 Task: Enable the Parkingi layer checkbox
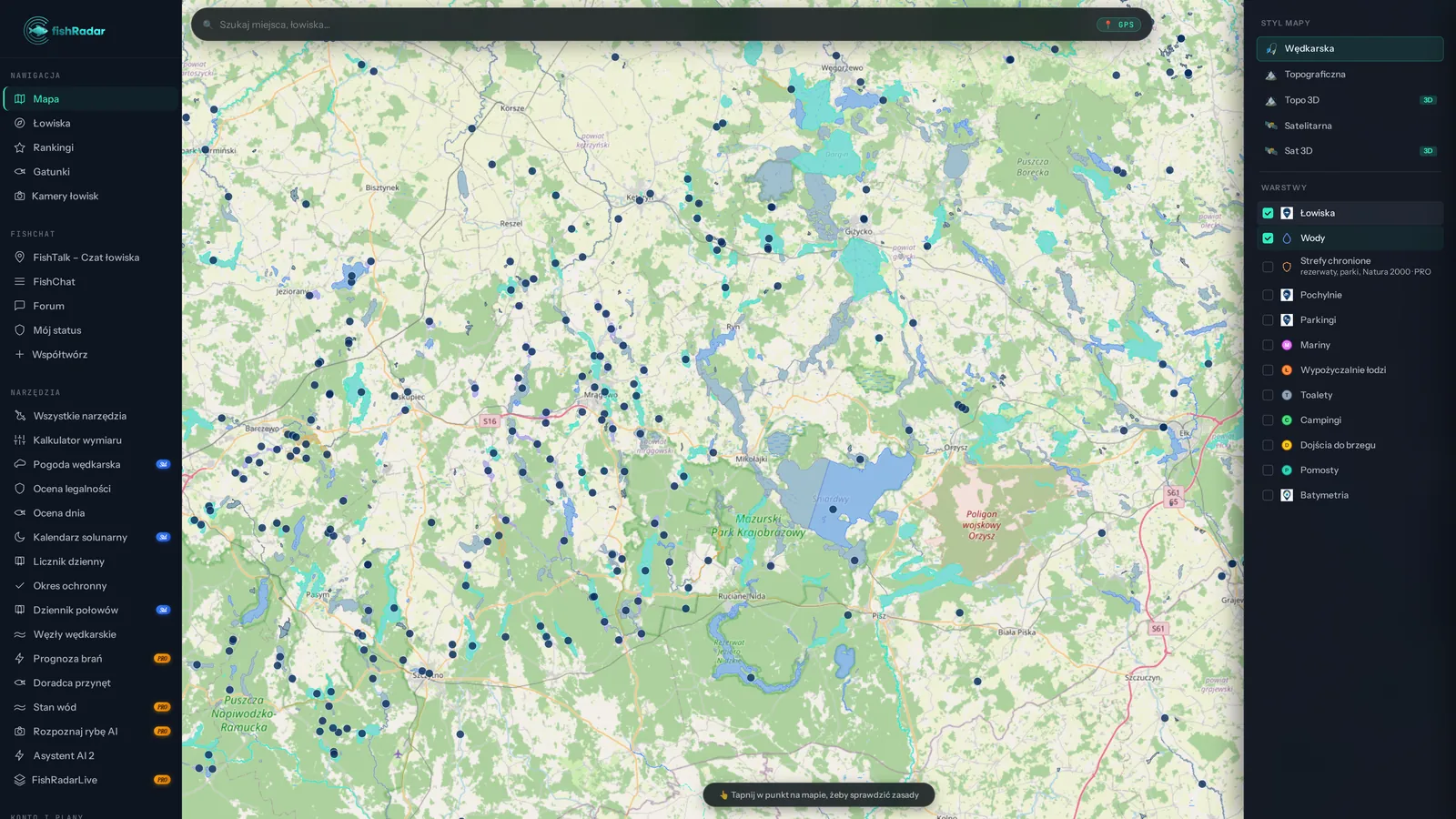tap(1268, 320)
